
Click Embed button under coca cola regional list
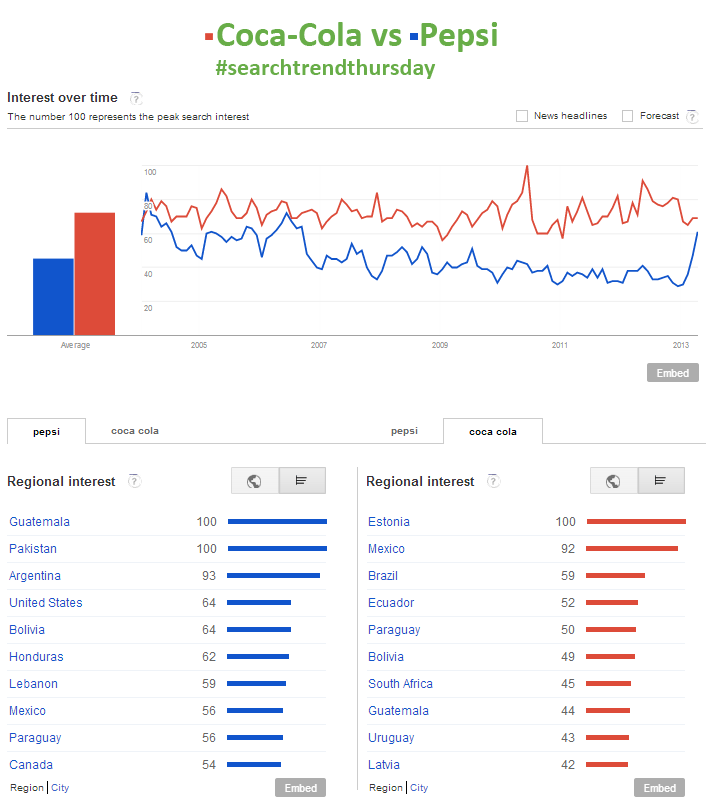click(x=659, y=787)
